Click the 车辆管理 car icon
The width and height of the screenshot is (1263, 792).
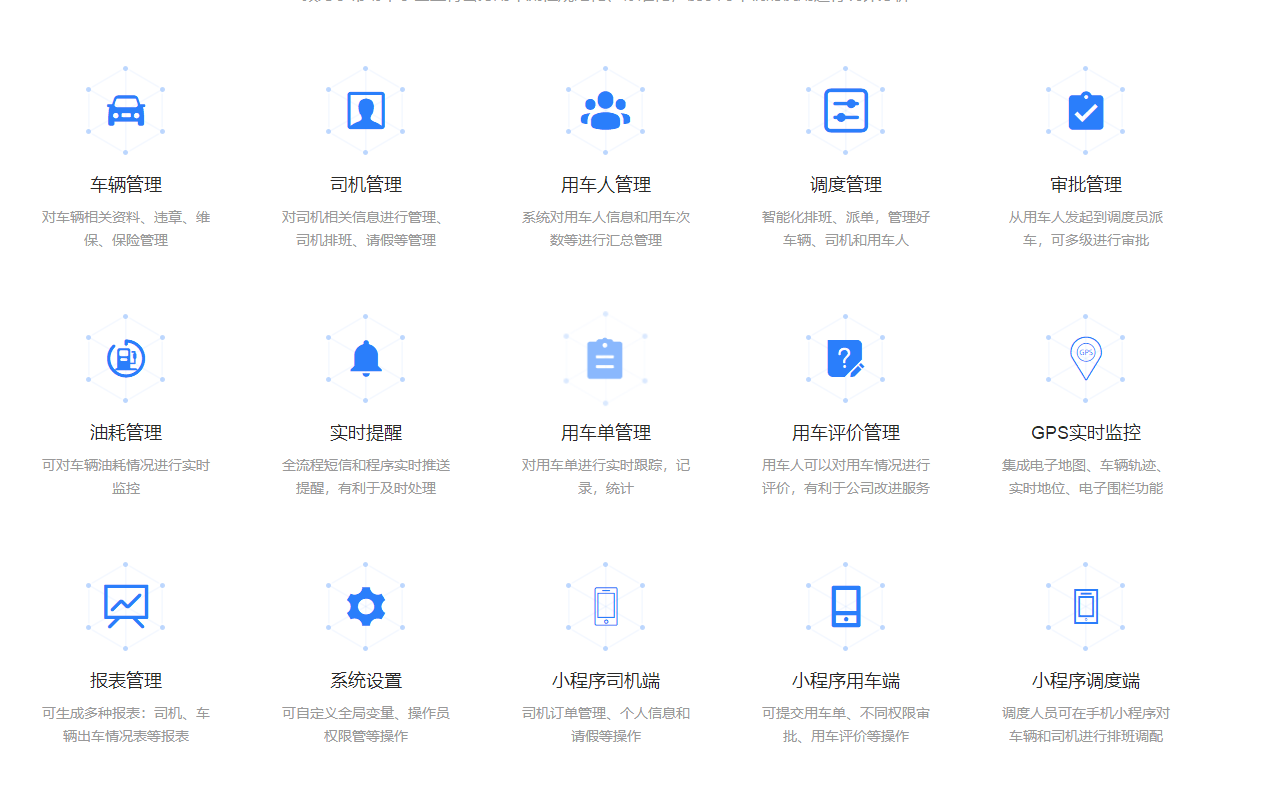125,110
